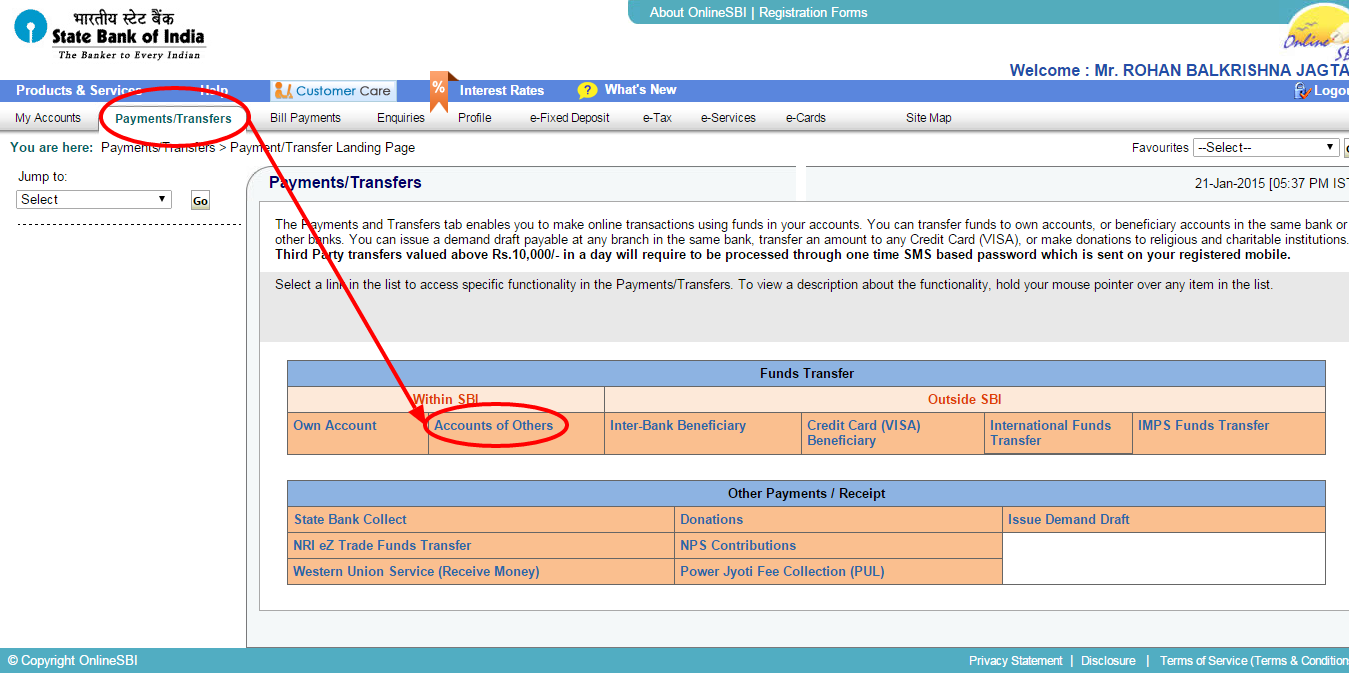Open the NPS Contributions link
This screenshot has height=688, width=1349.
pos(738,545)
